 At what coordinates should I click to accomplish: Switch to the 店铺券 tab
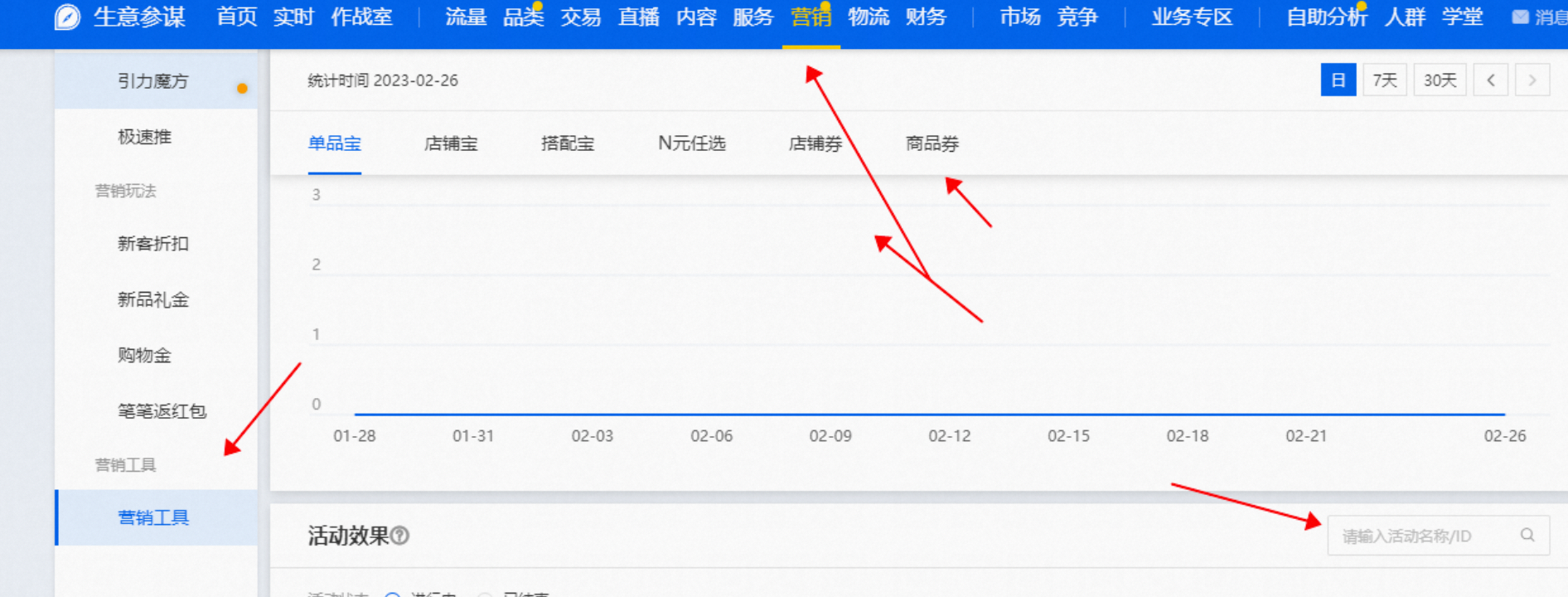(815, 143)
